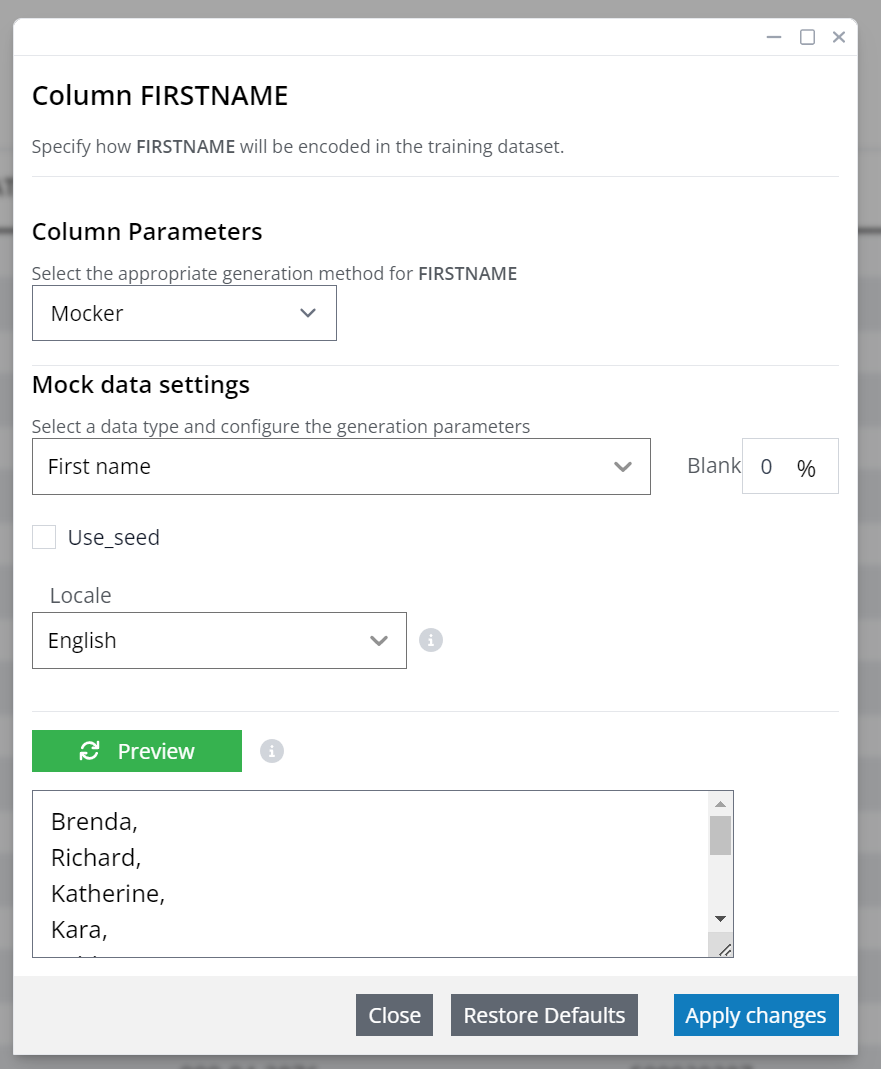Enable the Use_seed checkbox
Image resolution: width=881 pixels, height=1069 pixels.
(44, 537)
